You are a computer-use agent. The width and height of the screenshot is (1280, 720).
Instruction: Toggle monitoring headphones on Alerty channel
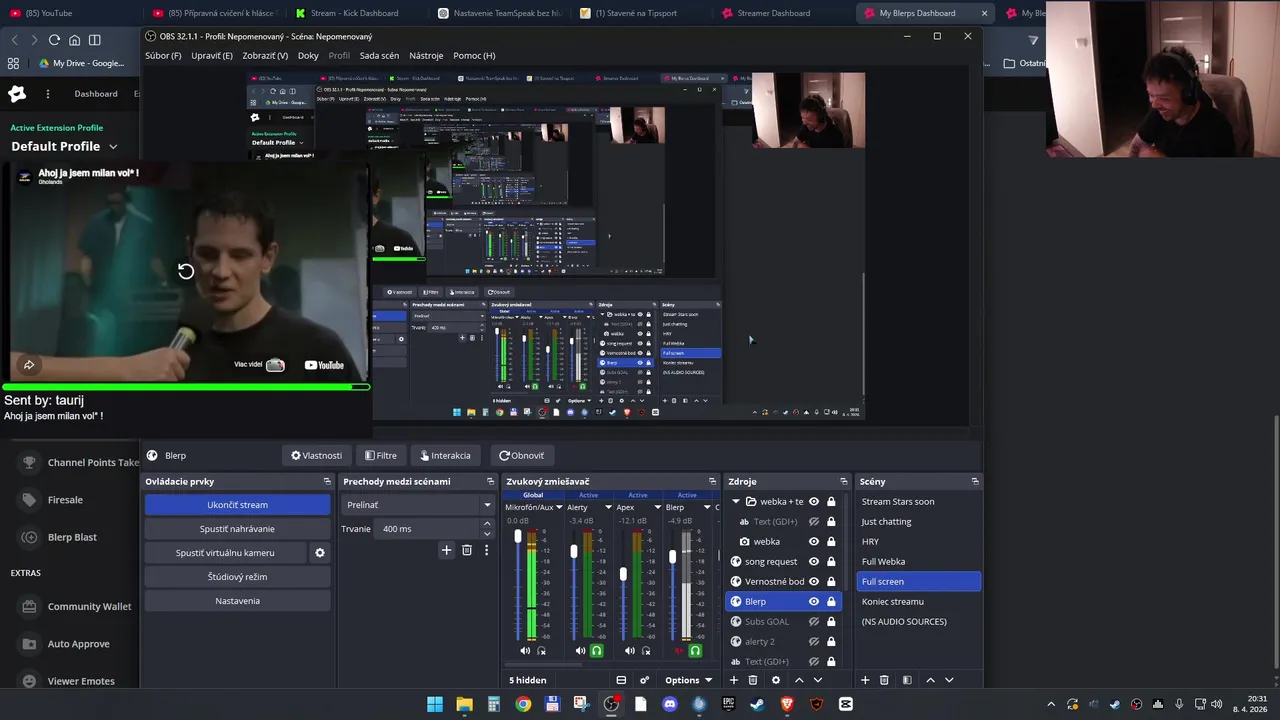(597, 651)
